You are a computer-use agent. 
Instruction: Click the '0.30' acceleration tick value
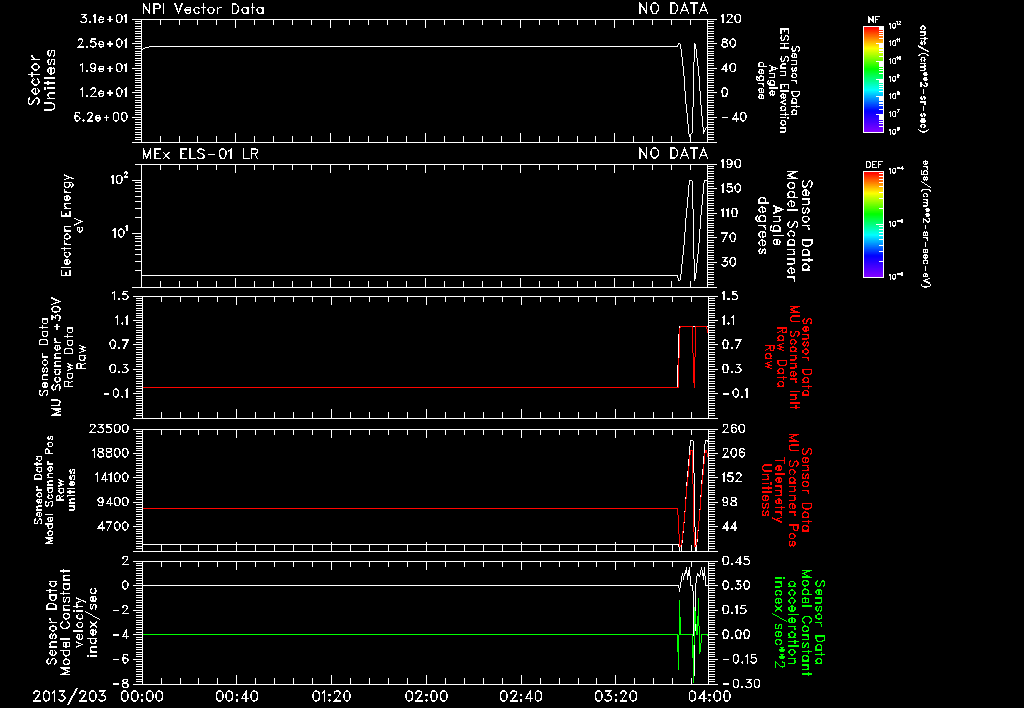click(735, 585)
